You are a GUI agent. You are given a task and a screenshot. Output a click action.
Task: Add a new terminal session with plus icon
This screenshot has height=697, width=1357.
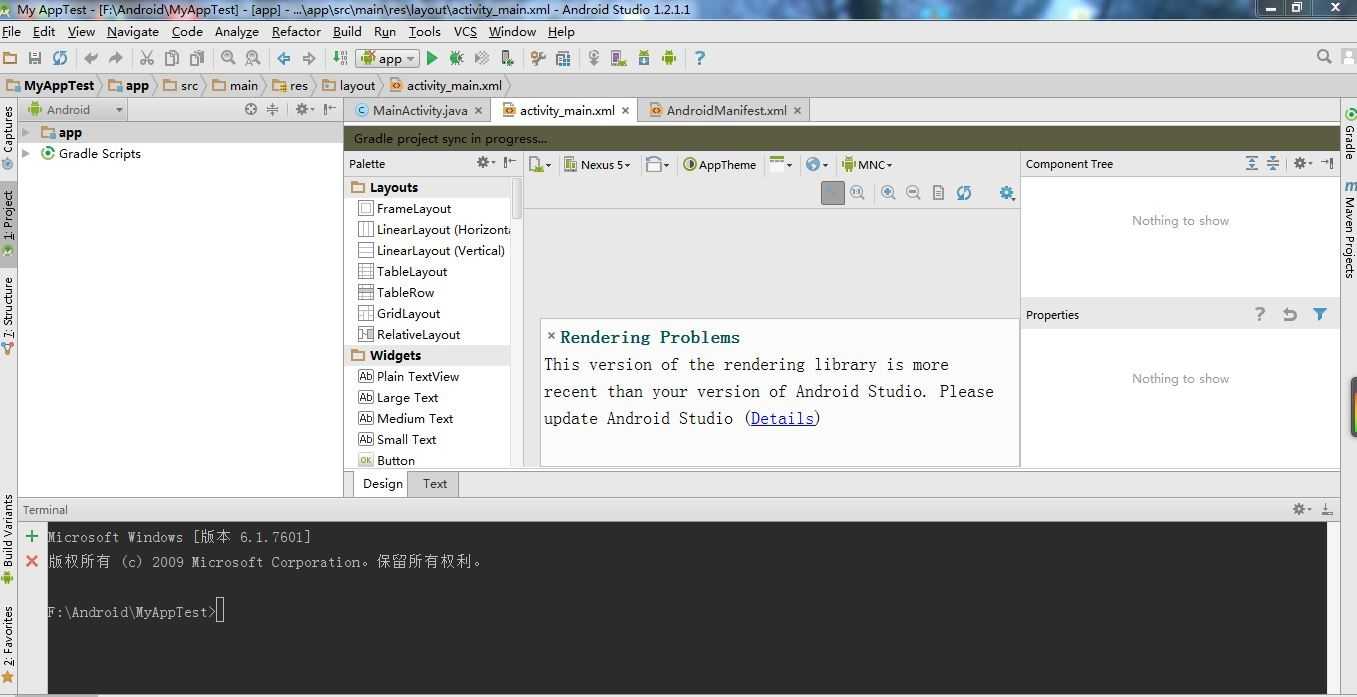[x=32, y=537]
